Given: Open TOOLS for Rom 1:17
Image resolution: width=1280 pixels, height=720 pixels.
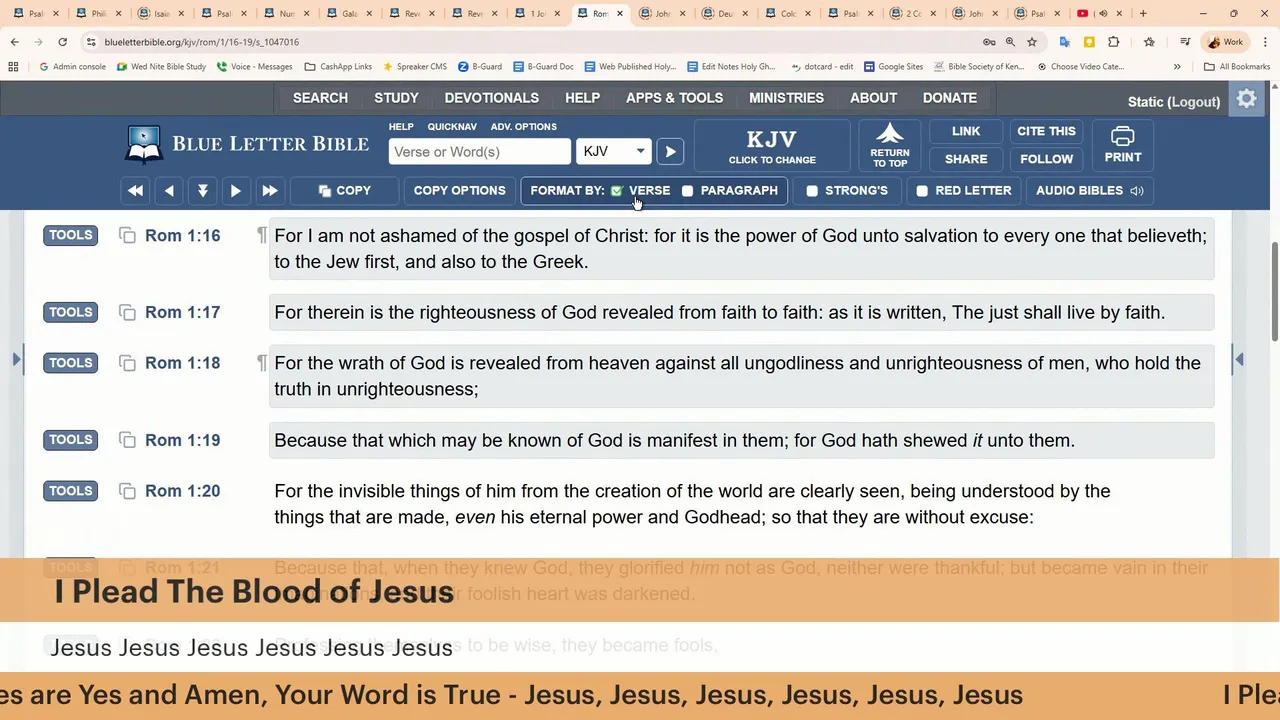Looking at the screenshot, I should coord(71,312).
